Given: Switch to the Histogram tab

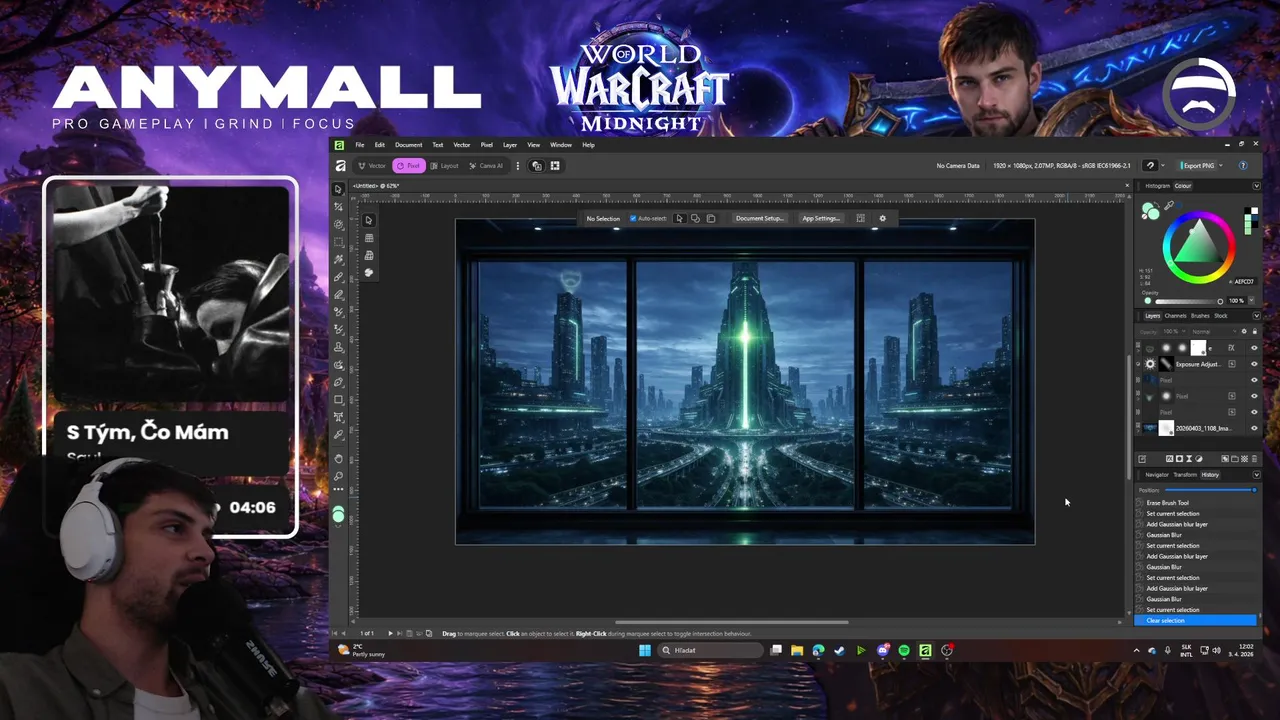Looking at the screenshot, I should [1157, 186].
